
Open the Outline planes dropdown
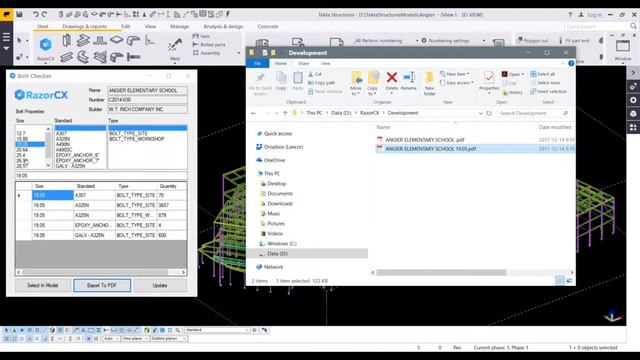click(169, 338)
